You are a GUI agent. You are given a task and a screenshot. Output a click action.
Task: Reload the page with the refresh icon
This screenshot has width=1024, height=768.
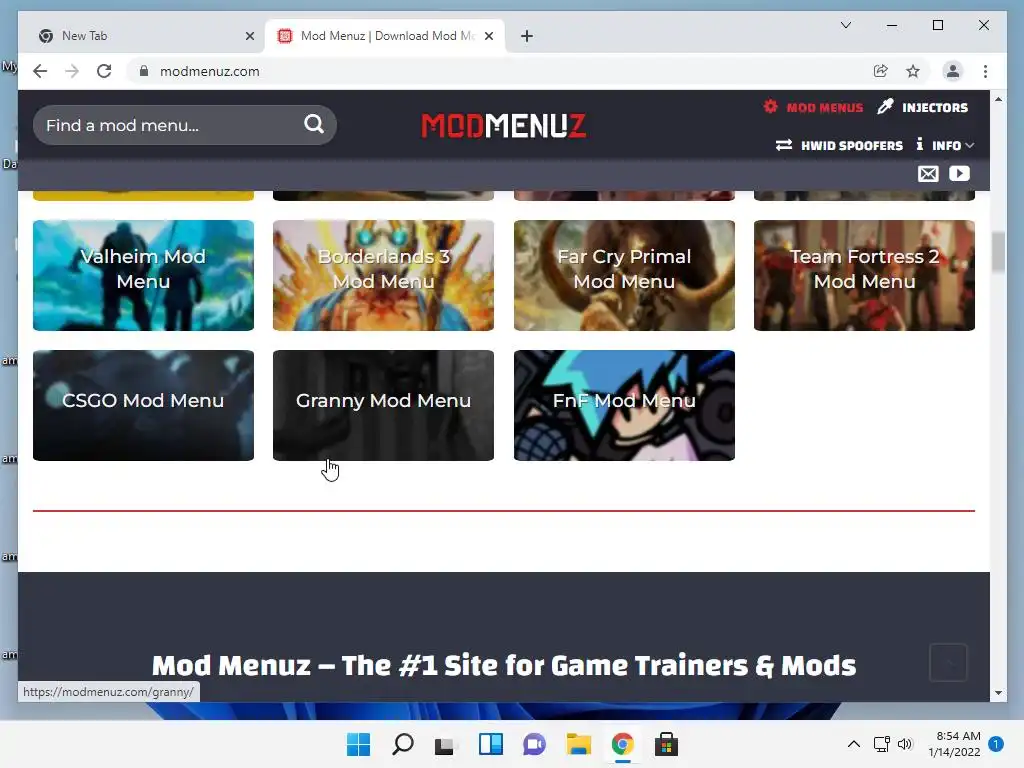[104, 71]
